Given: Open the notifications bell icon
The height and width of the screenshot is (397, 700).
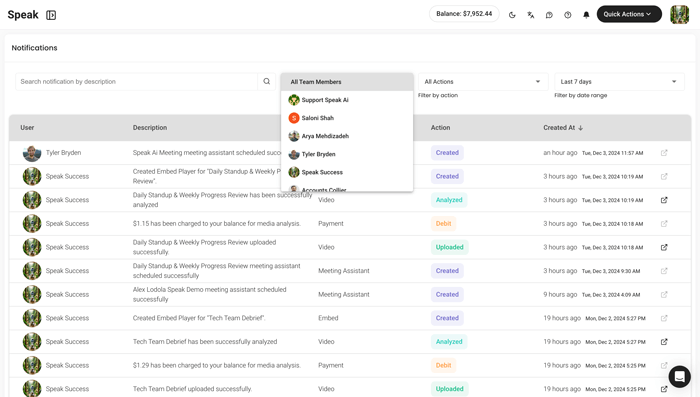Looking at the screenshot, I should (x=586, y=15).
